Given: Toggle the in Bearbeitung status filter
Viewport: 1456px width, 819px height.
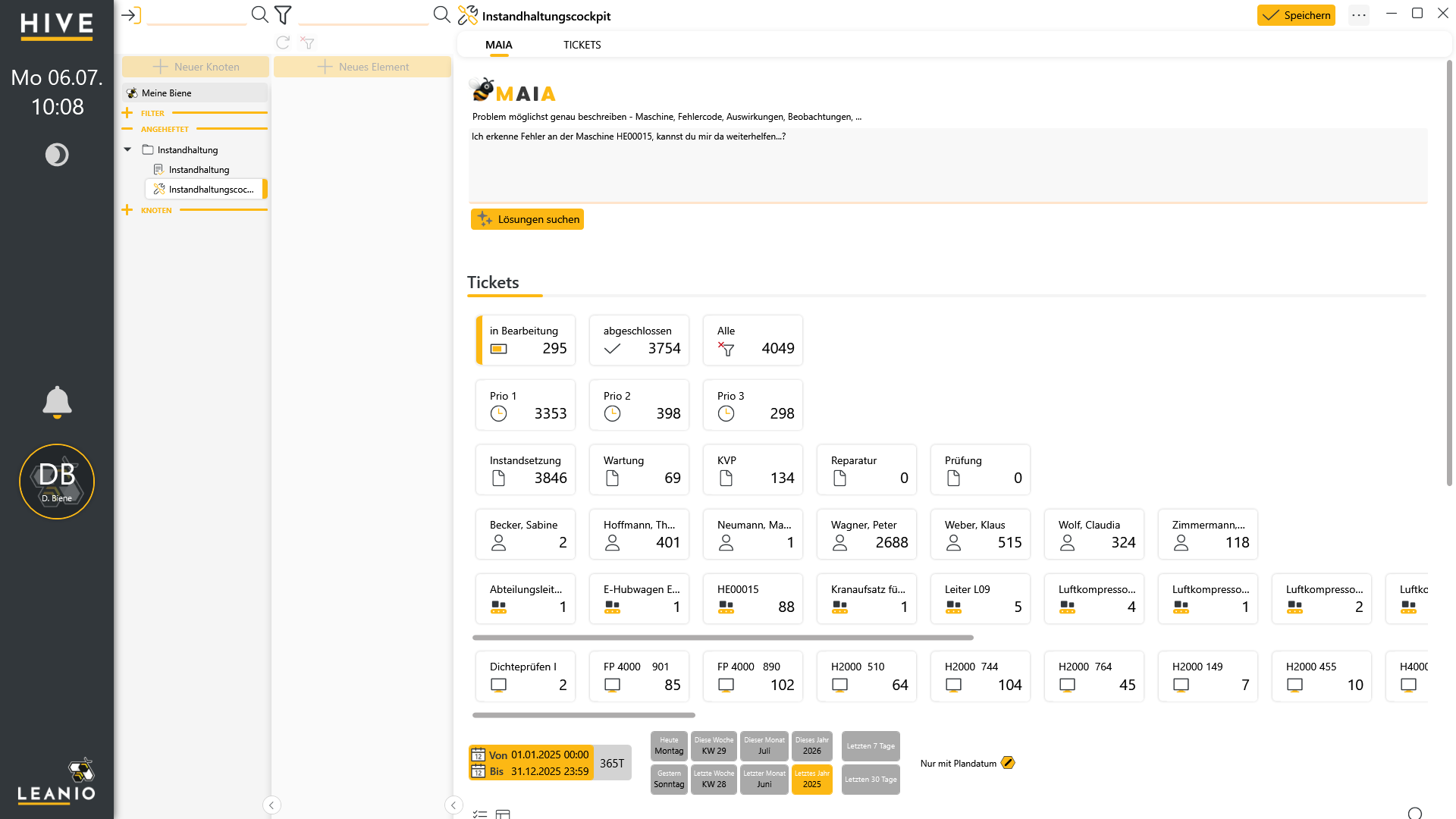Looking at the screenshot, I should (526, 340).
